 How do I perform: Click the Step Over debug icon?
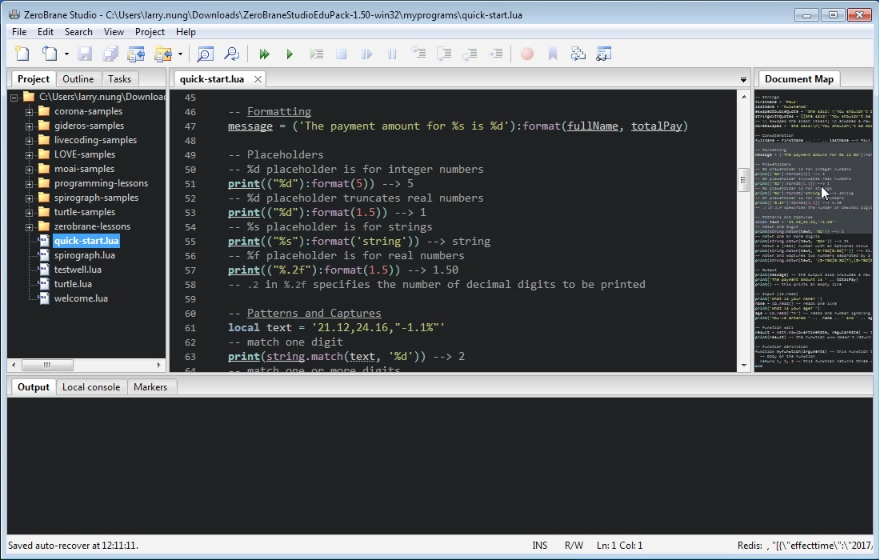coord(444,54)
